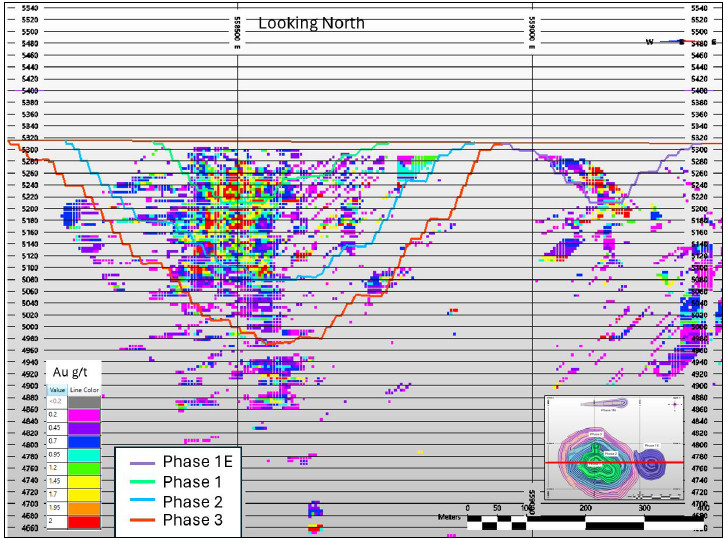The image size is (724, 539).
Task: Click the Meters scale bar label
Action: [450, 517]
